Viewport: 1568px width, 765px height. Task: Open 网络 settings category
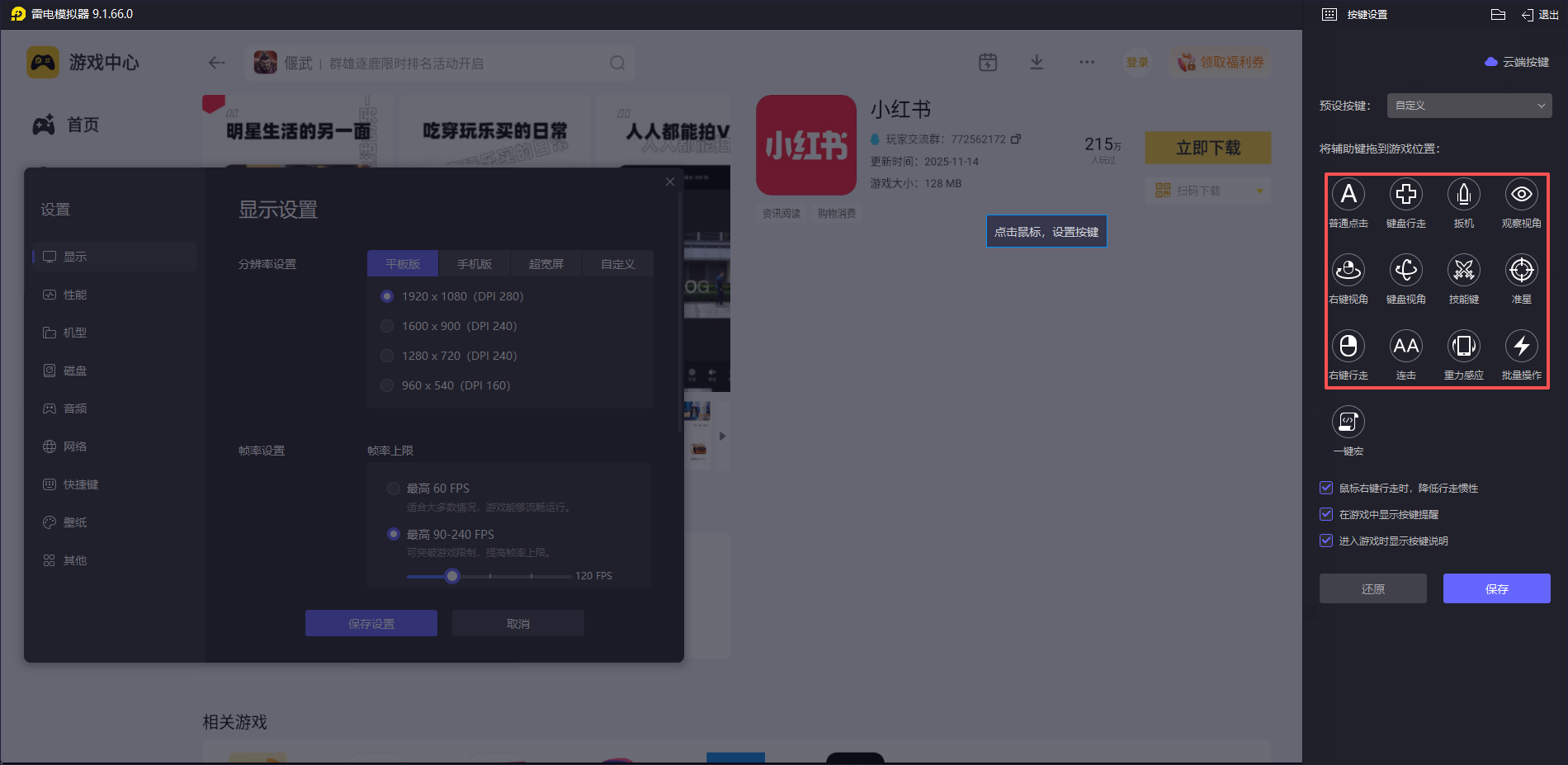click(115, 446)
